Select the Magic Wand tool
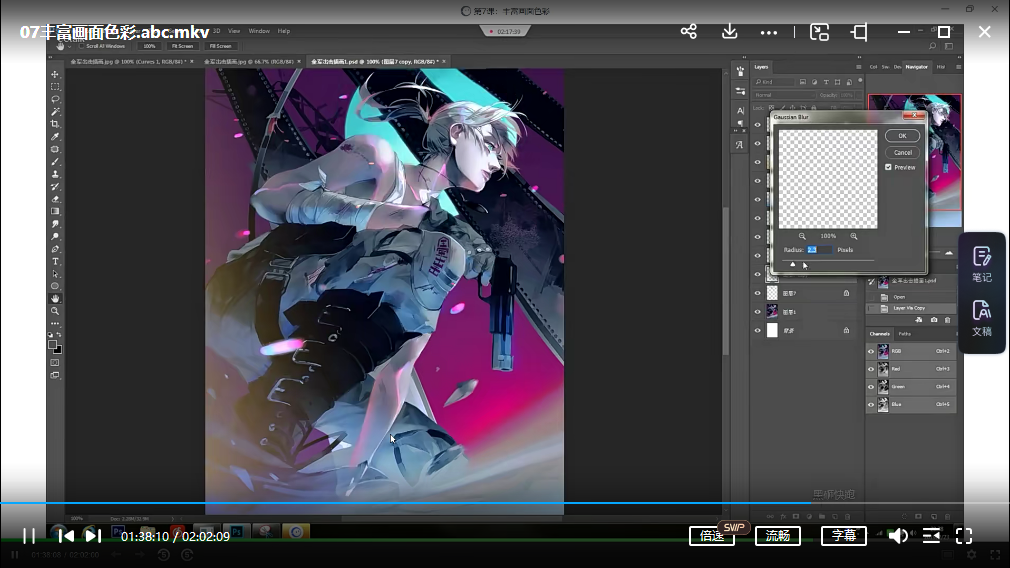 (55, 111)
